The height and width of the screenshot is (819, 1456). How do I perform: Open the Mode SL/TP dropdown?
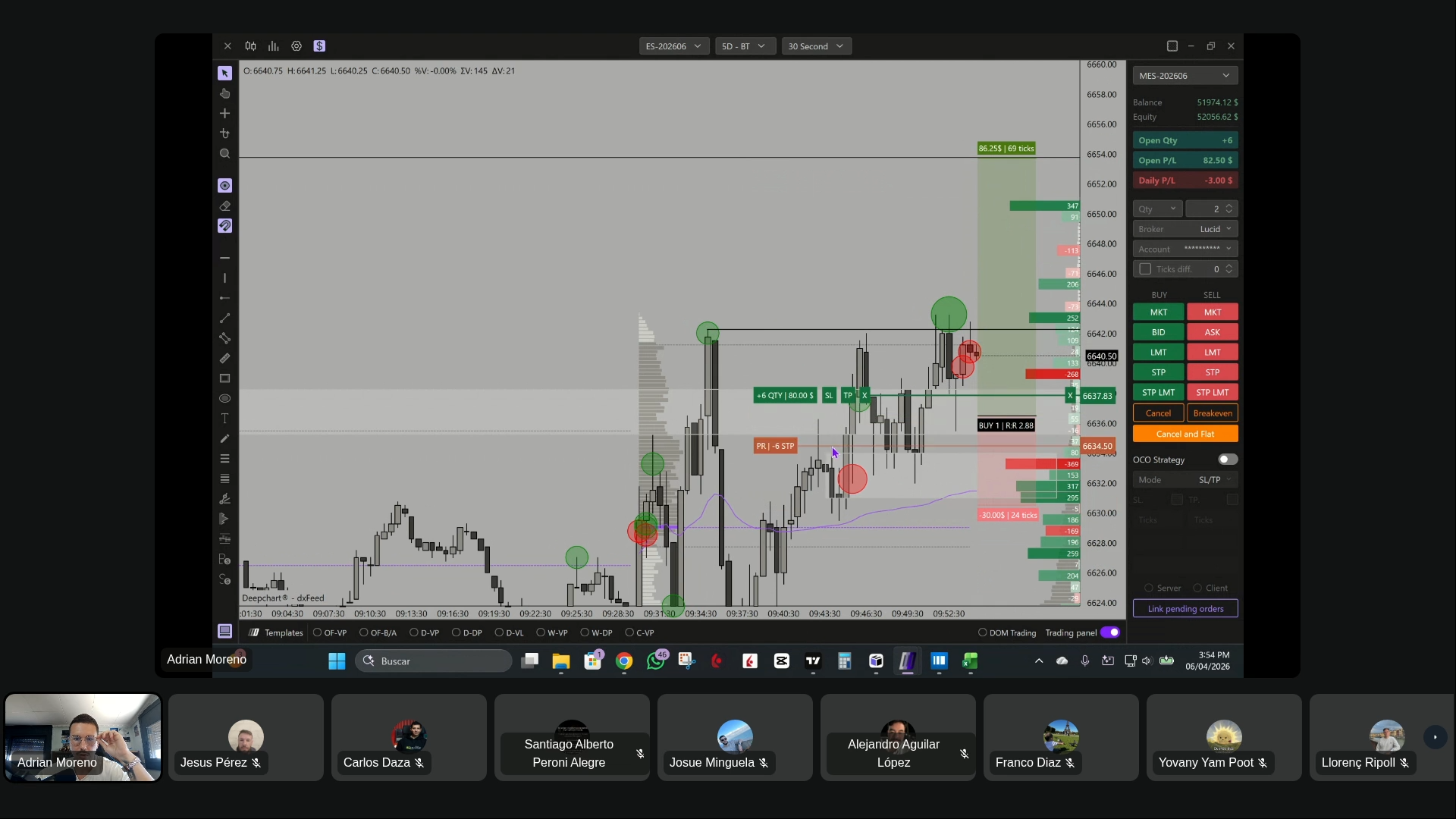coord(1185,480)
